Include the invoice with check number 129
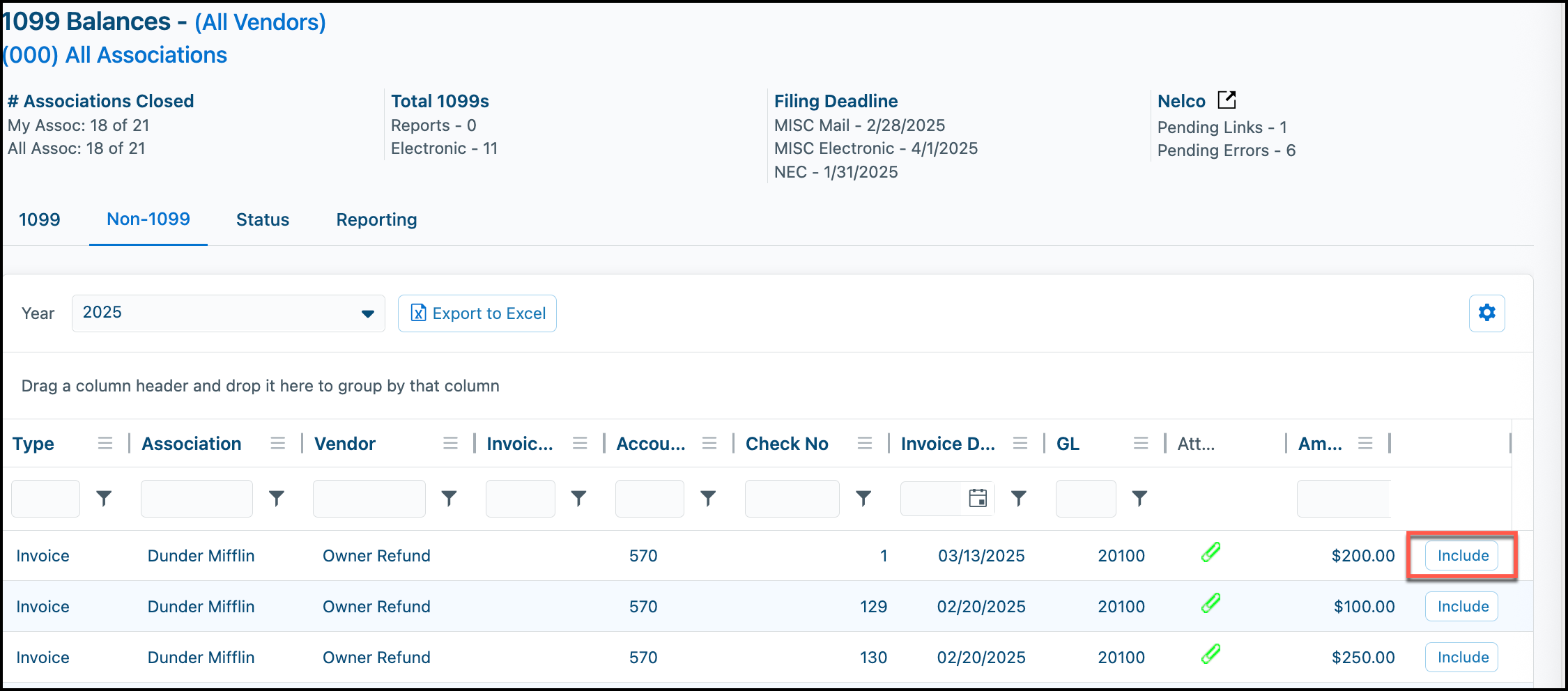 click(x=1462, y=607)
